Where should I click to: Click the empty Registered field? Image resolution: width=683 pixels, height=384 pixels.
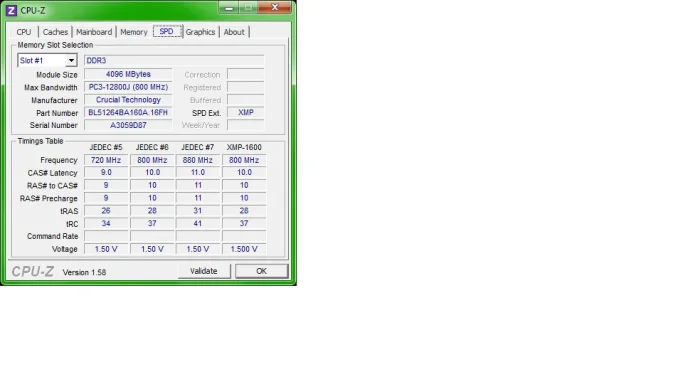coord(246,87)
